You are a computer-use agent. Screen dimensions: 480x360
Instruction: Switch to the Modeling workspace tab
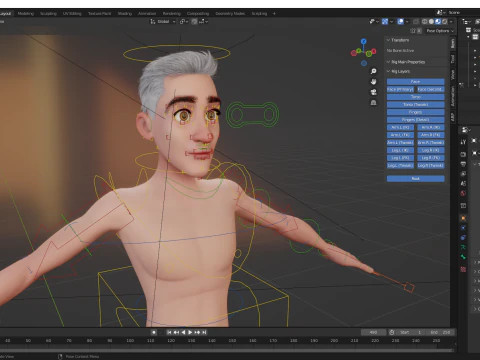pos(26,14)
